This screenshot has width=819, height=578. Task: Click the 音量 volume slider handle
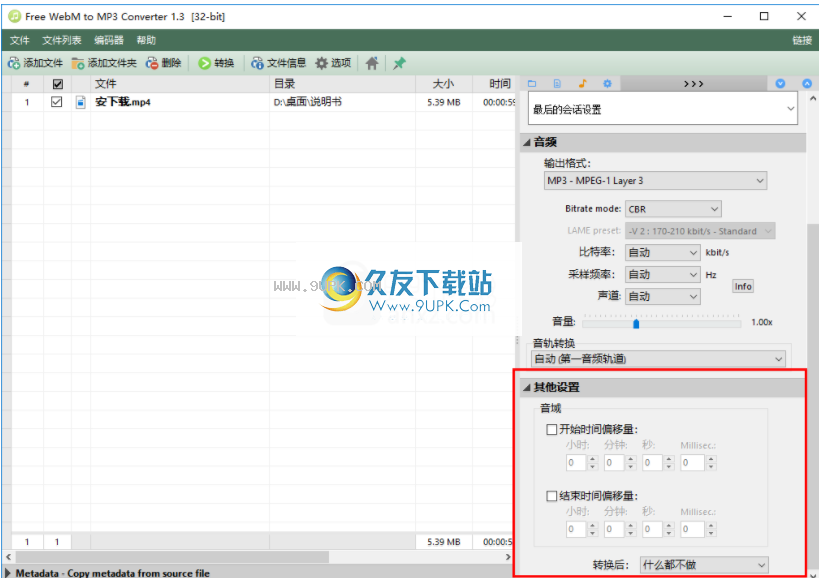coord(636,324)
